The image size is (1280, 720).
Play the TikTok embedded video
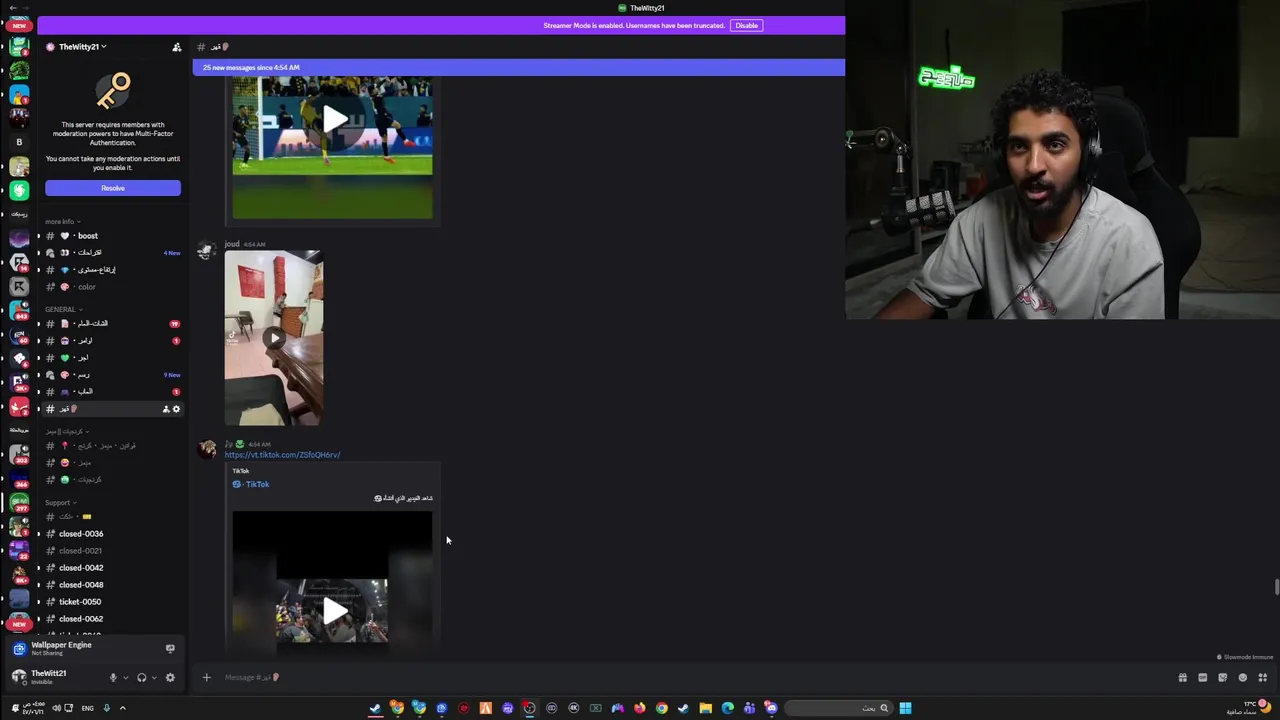click(333, 611)
